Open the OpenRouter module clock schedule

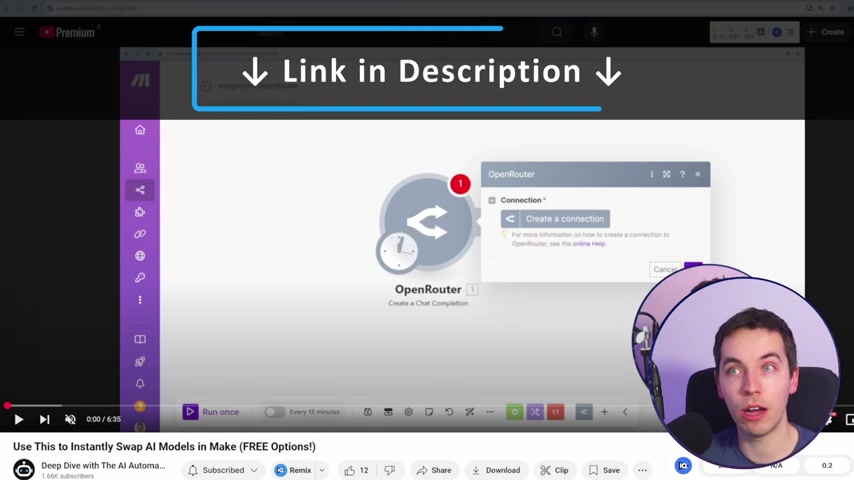pyautogui.click(x=398, y=251)
